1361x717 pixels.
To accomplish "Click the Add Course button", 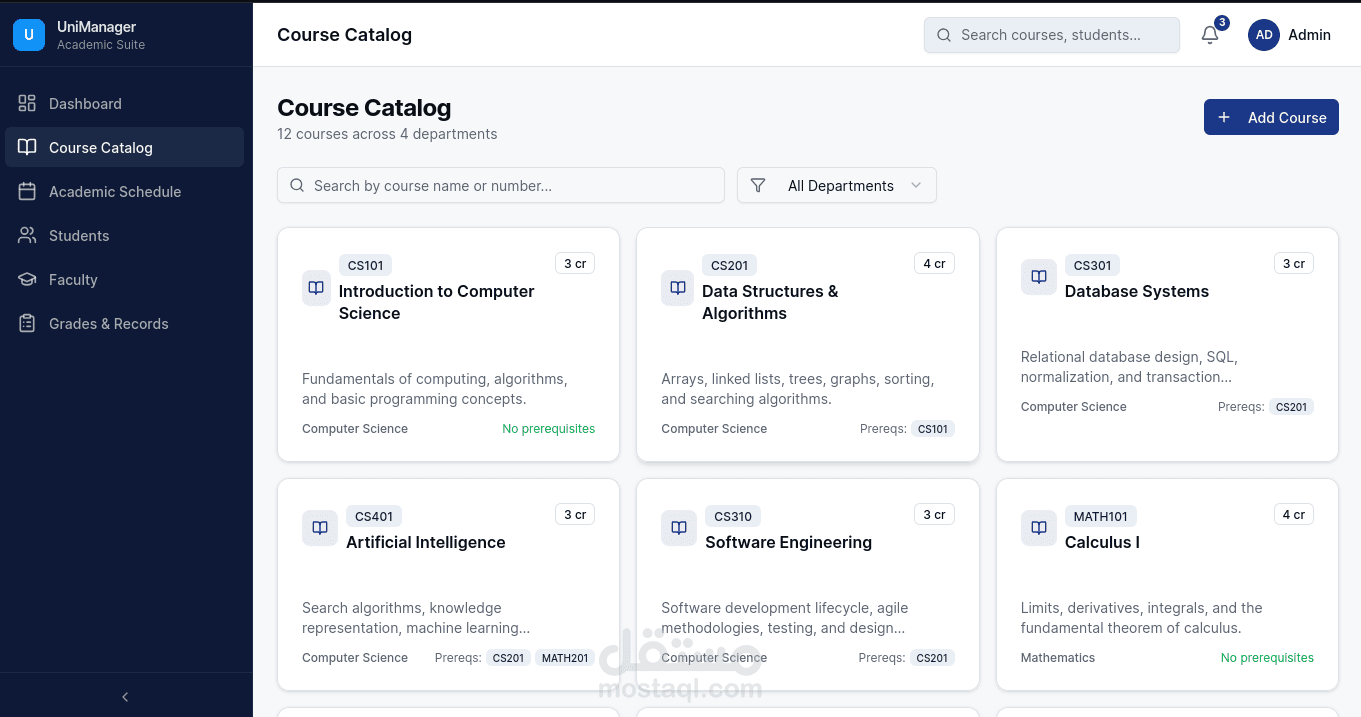I will click(1271, 117).
